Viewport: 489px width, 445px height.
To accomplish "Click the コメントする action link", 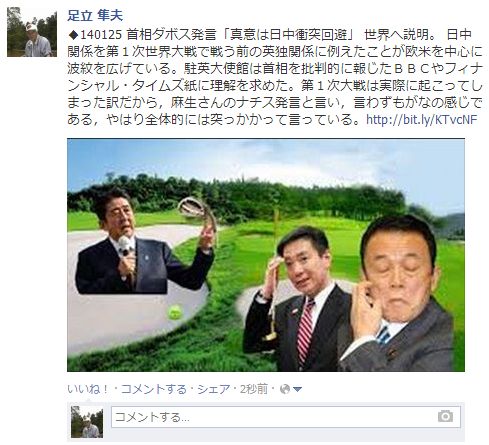I will pyautogui.click(x=154, y=389).
